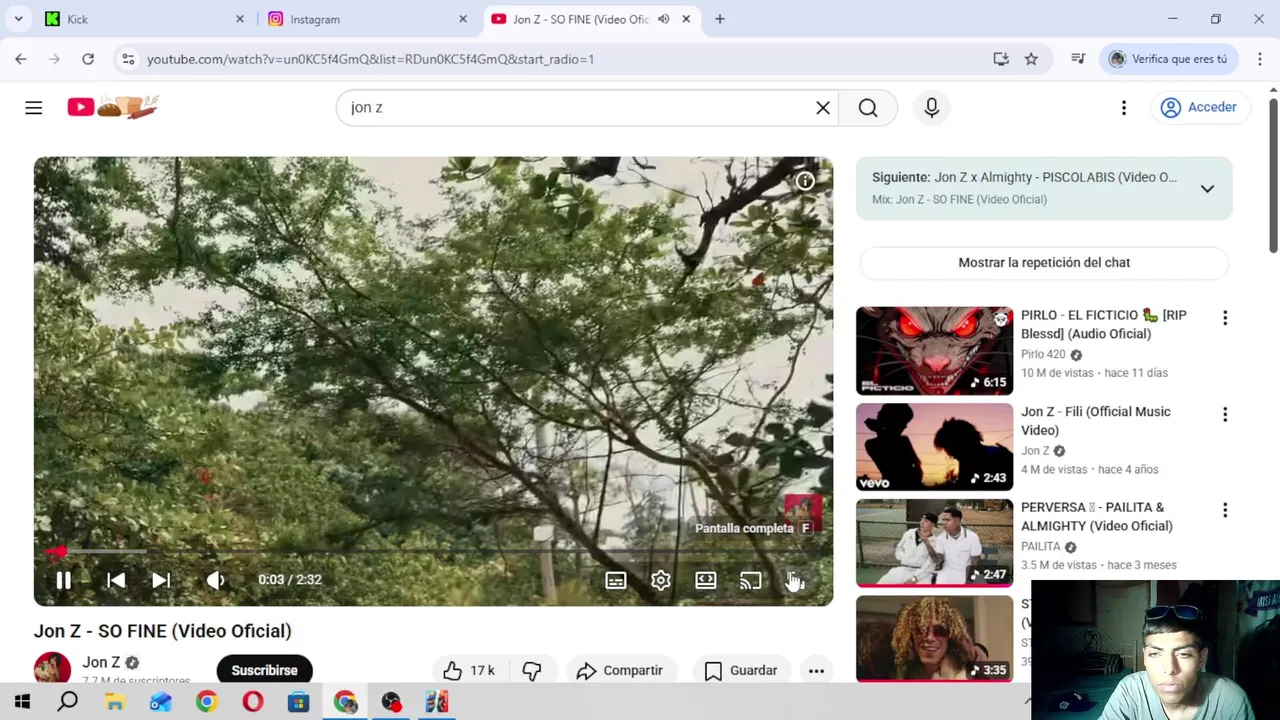Open media controls icon in toolbar

(x=1078, y=59)
